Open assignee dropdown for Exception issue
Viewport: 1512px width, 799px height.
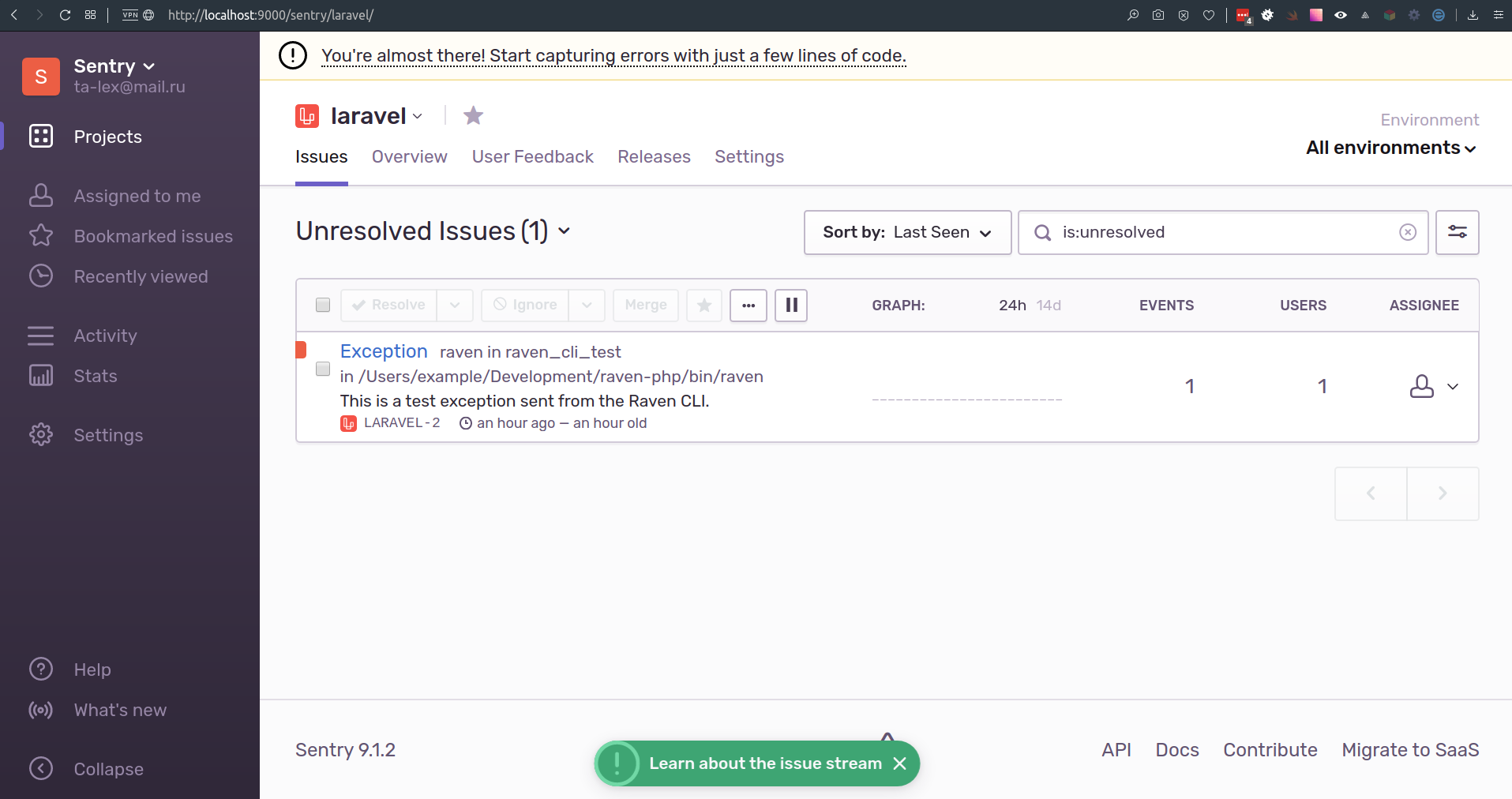(1434, 386)
